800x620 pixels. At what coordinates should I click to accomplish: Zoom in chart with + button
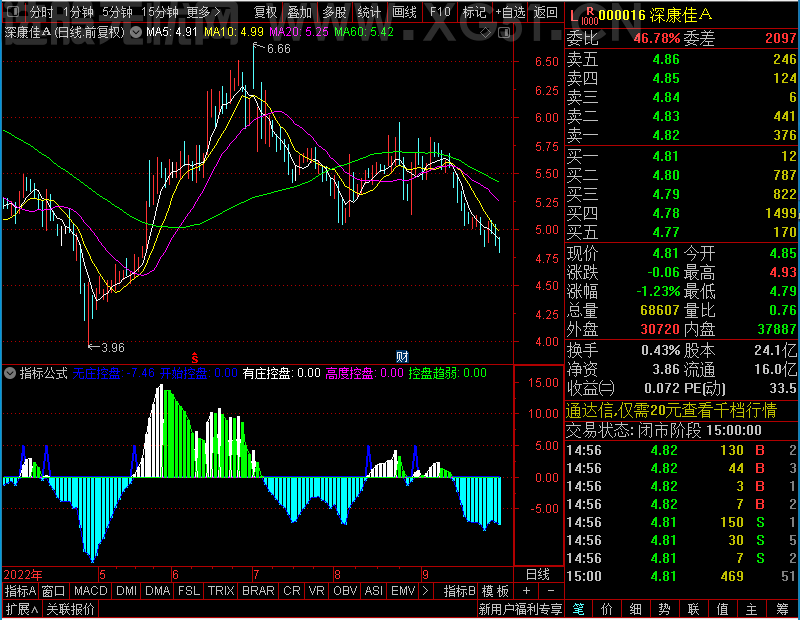(527, 591)
